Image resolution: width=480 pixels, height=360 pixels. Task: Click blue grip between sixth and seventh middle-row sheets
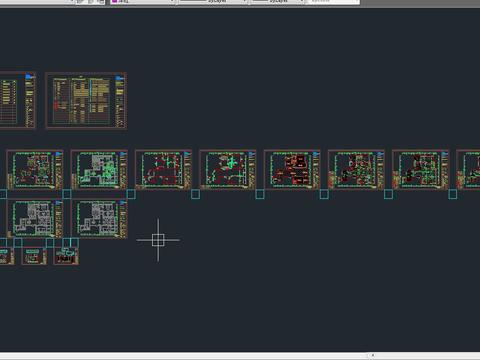point(388,194)
